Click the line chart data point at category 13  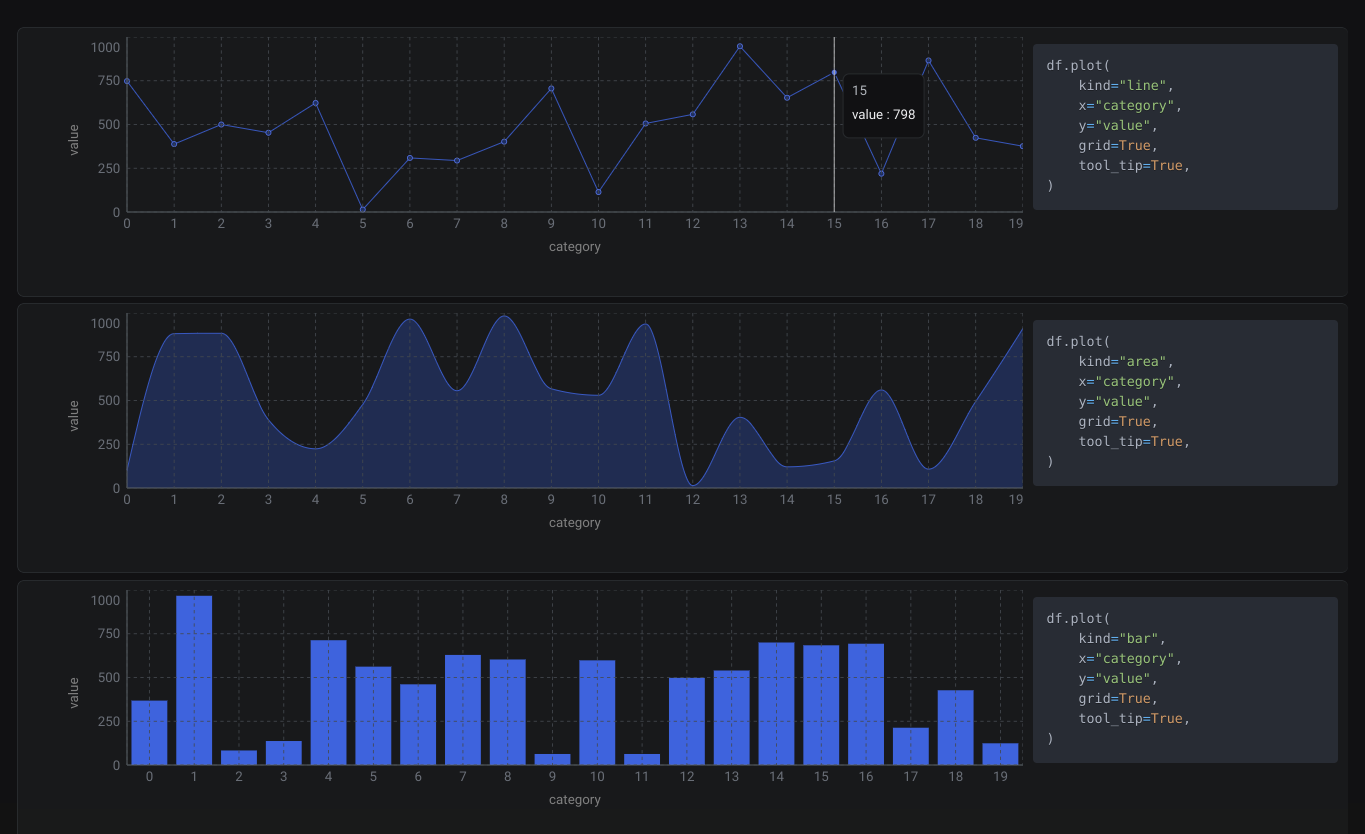tap(740, 46)
